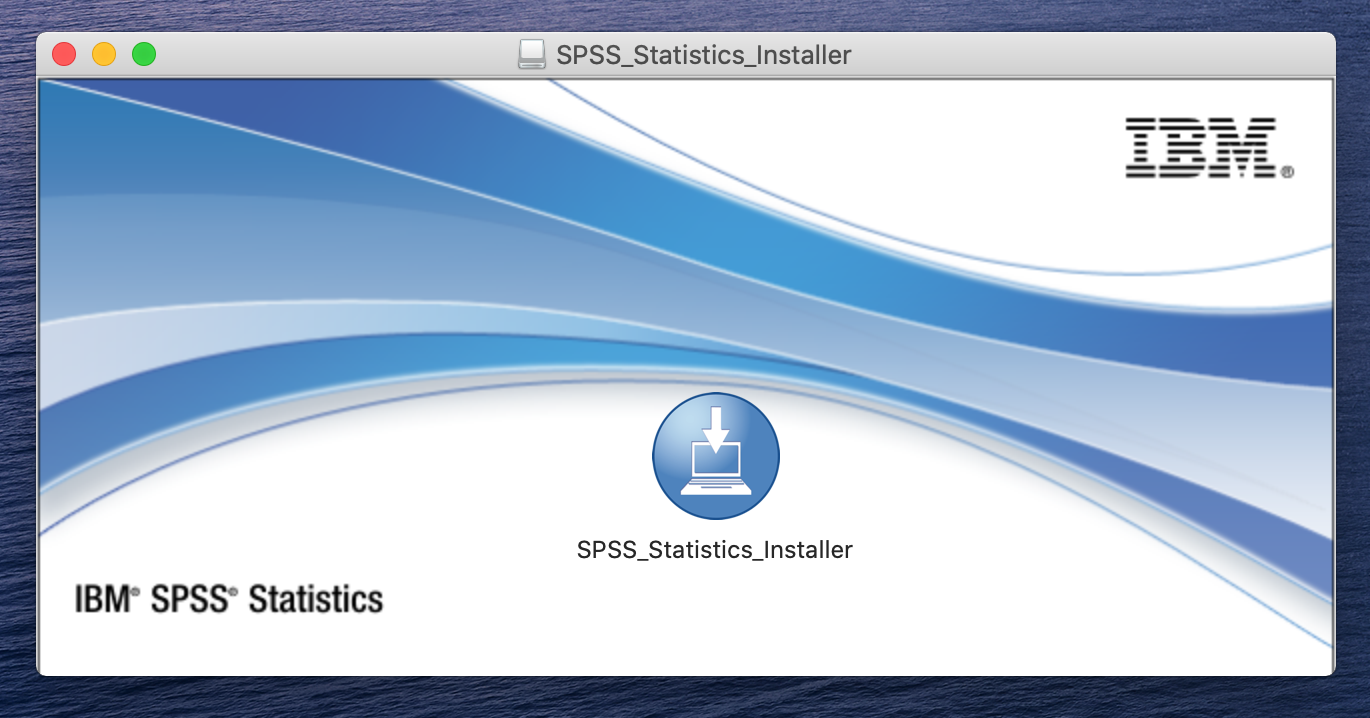Close the installer window with red button
This screenshot has width=1370, height=718.
(64, 55)
